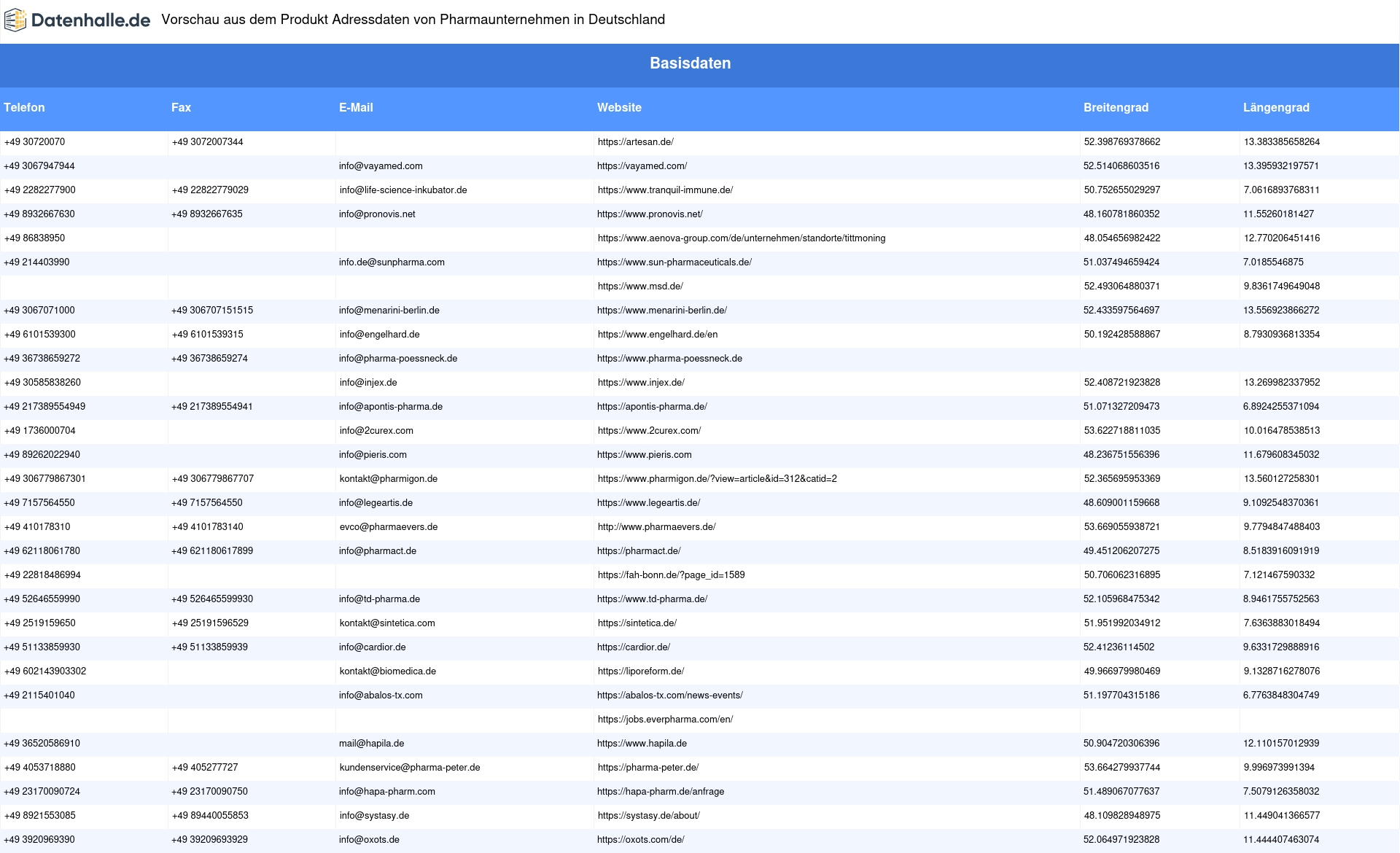The width and height of the screenshot is (1400, 853).
Task: Click the Datenhalle.de brand name
Action: click(91, 20)
